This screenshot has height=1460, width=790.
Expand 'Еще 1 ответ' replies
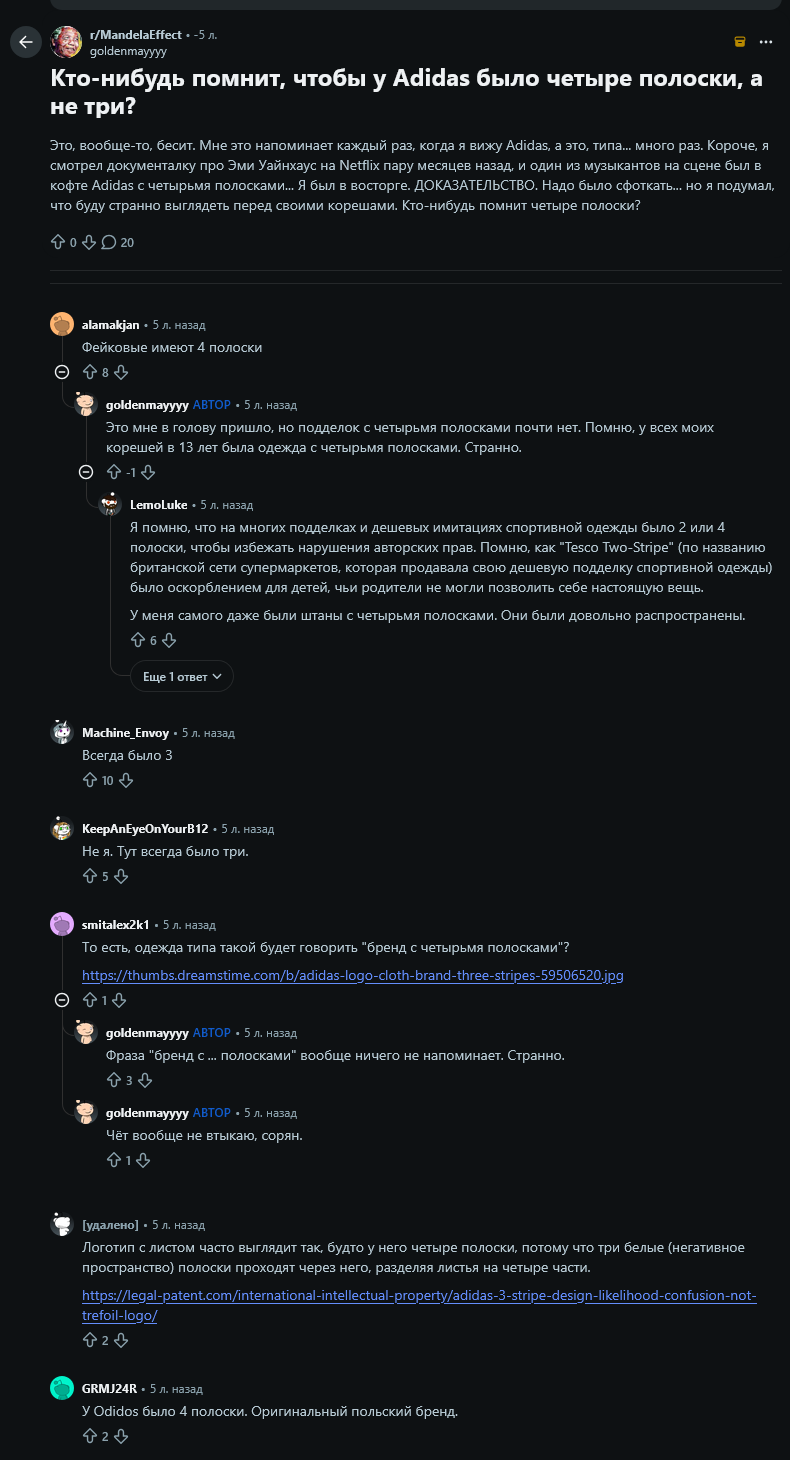tap(182, 677)
